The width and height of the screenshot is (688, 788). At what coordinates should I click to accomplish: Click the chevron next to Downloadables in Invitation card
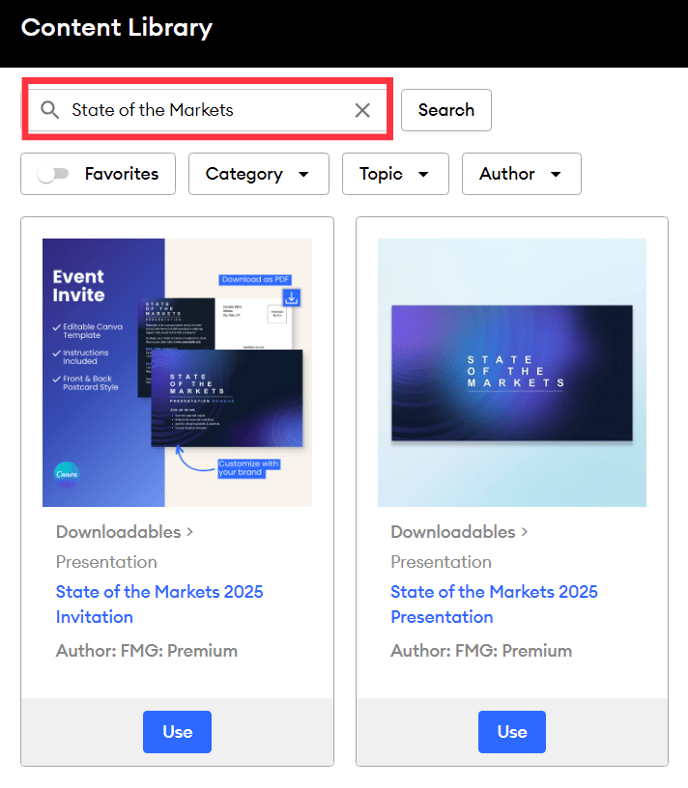pos(190,531)
